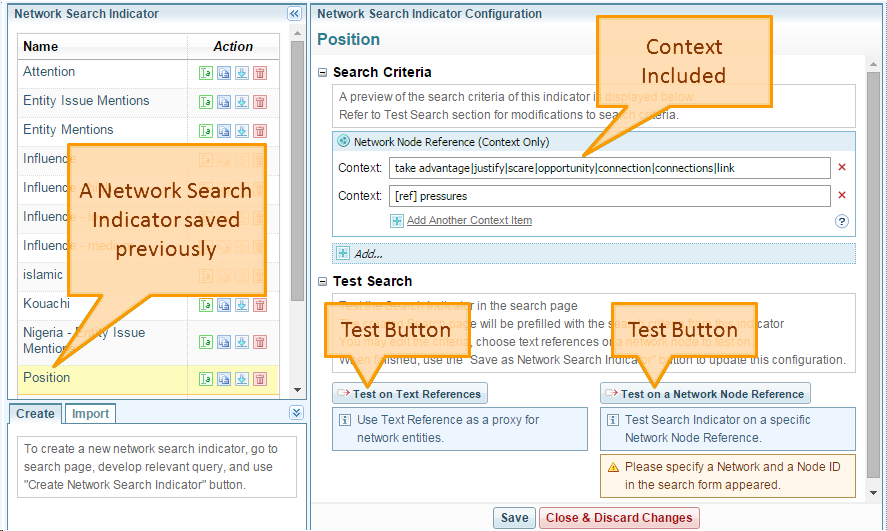Remove the '[ref] pressures' context row
The width and height of the screenshot is (887, 531).
coord(841,196)
